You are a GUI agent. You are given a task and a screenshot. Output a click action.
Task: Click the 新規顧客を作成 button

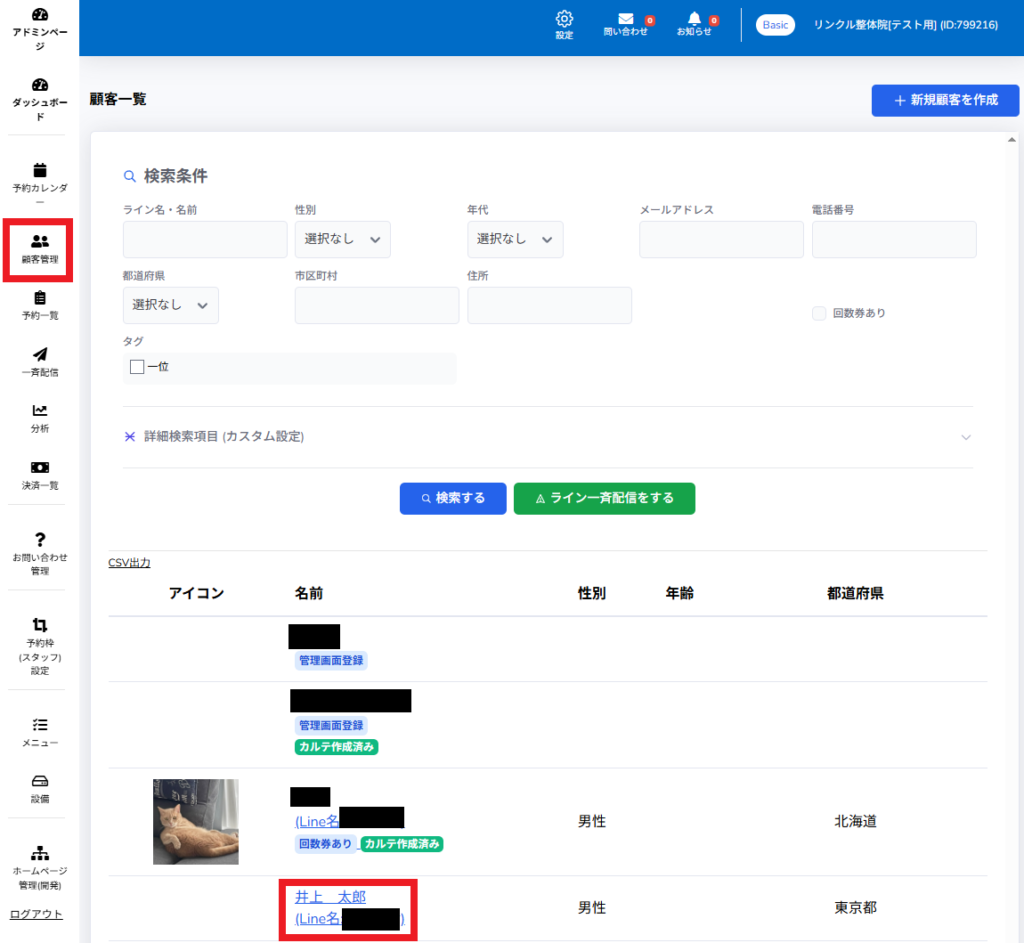pyautogui.click(x=945, y=100)
